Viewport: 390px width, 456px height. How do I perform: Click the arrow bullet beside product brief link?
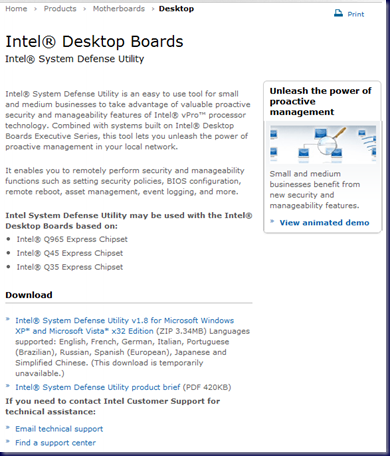pos(8,386)
